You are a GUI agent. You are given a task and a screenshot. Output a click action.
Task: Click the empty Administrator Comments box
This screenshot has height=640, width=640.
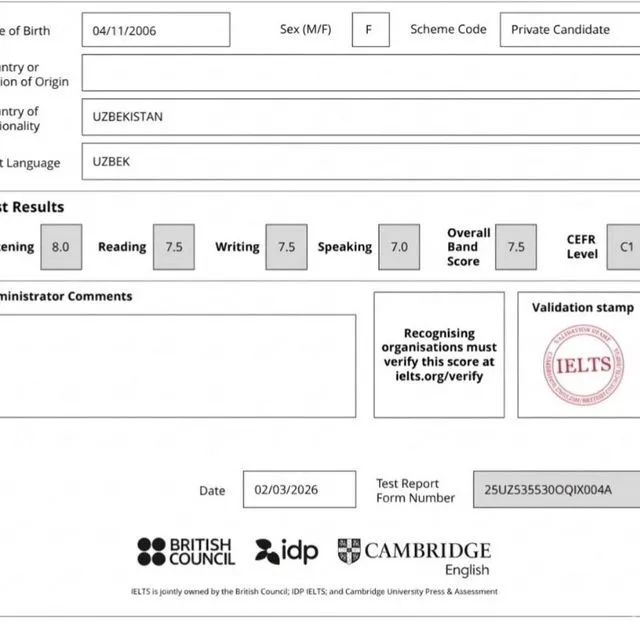[178, 366]
